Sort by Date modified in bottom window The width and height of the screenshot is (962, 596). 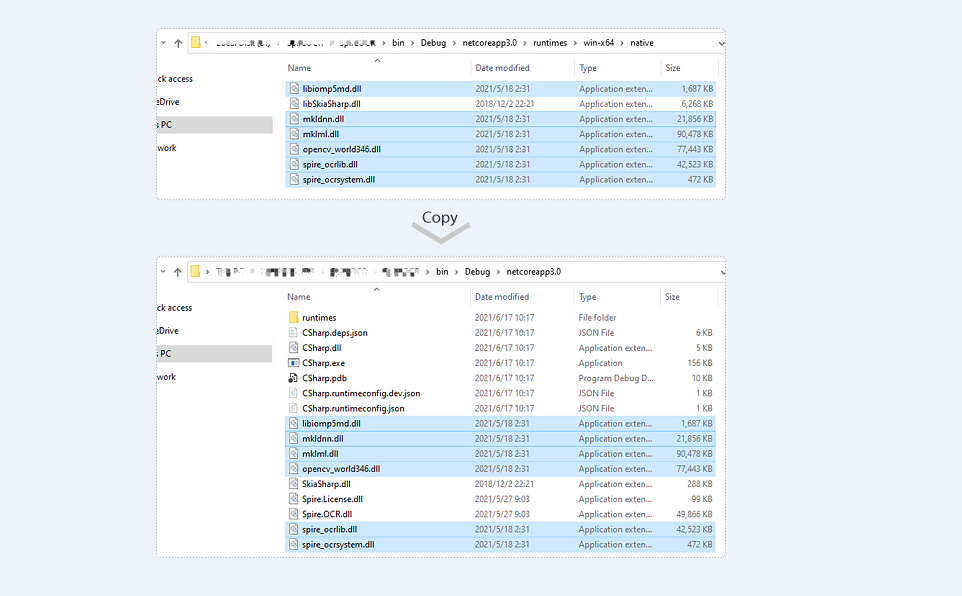click(x=502, y=297)
